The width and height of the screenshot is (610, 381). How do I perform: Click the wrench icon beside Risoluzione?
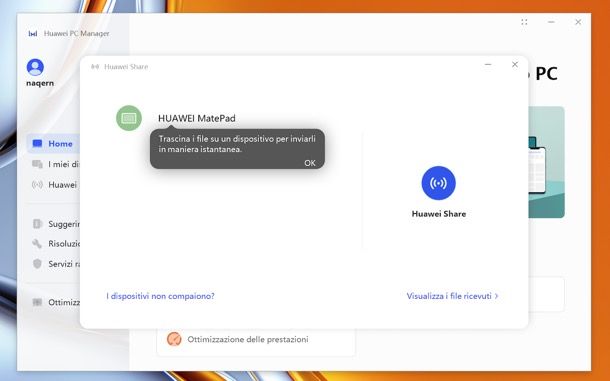click(37, 244)
